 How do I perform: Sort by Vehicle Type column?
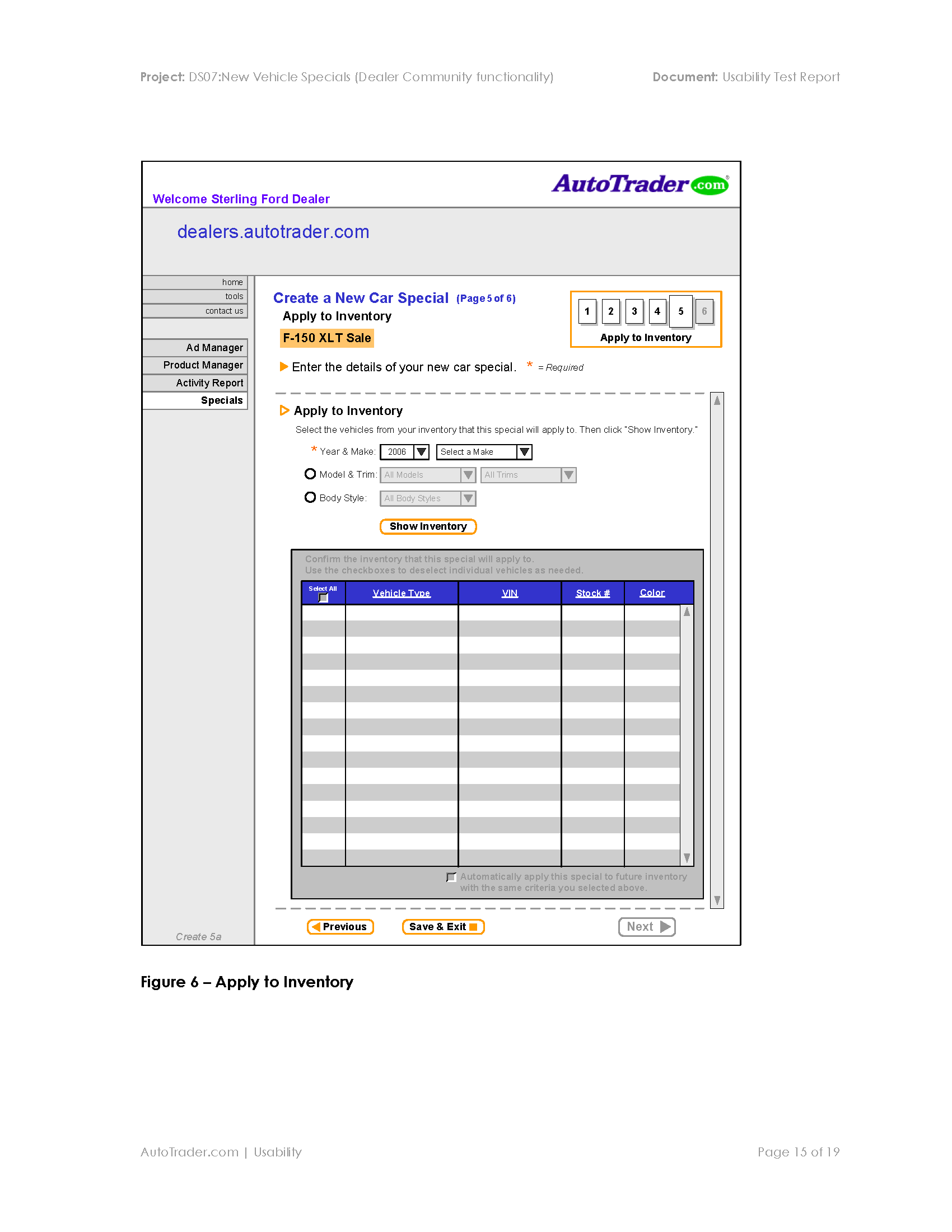401,593
